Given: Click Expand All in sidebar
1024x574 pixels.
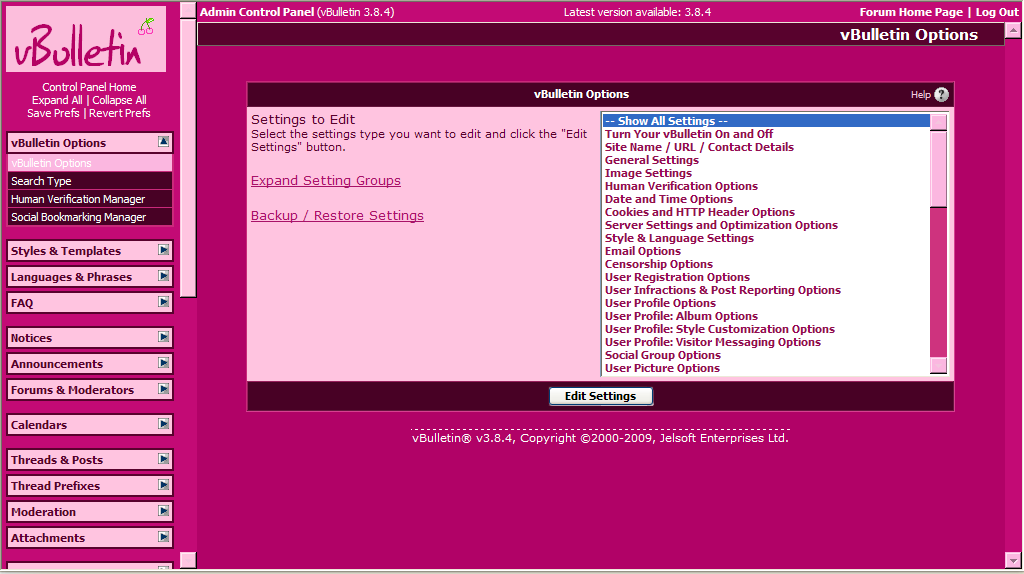Looking at the screenshot, I should pos(57,100).
